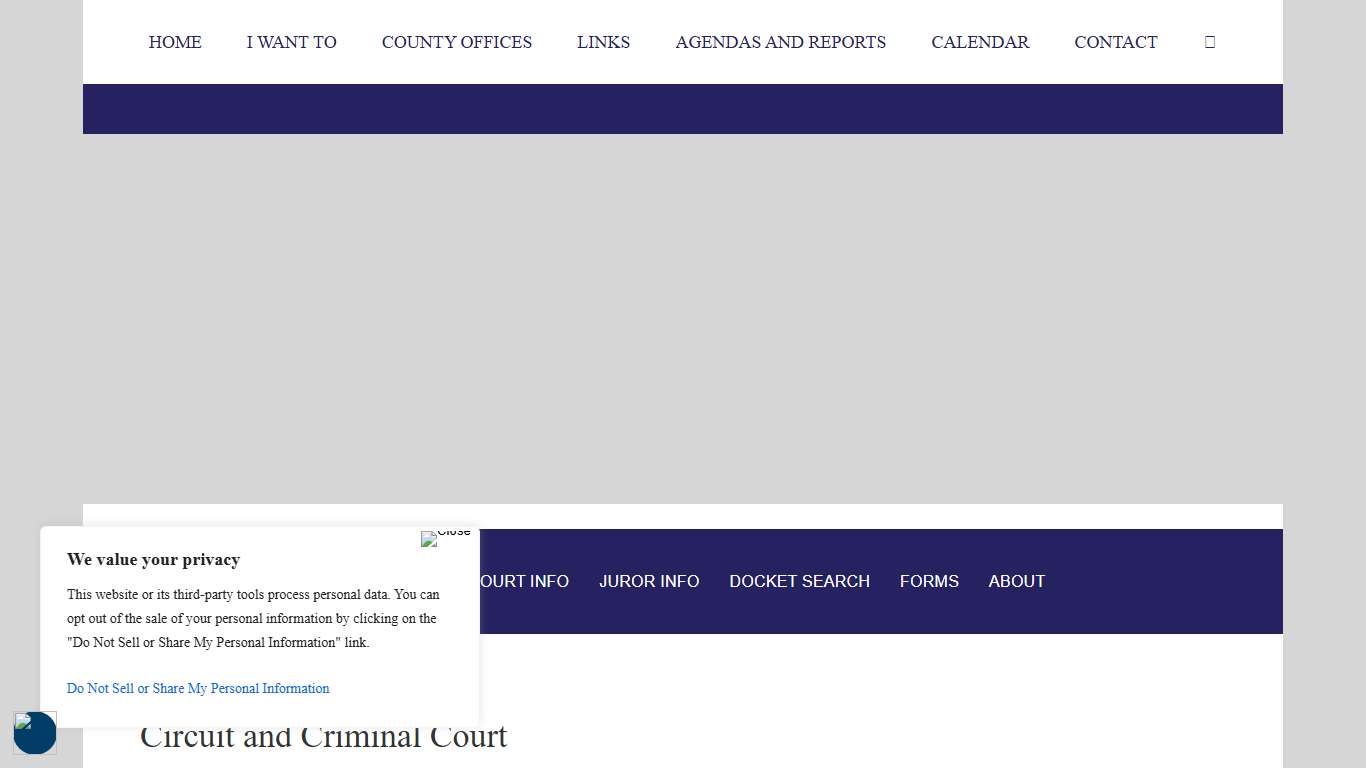Open the site search icon
The height and width of the screenshot is (768, 1366).
coord(1210,42)
